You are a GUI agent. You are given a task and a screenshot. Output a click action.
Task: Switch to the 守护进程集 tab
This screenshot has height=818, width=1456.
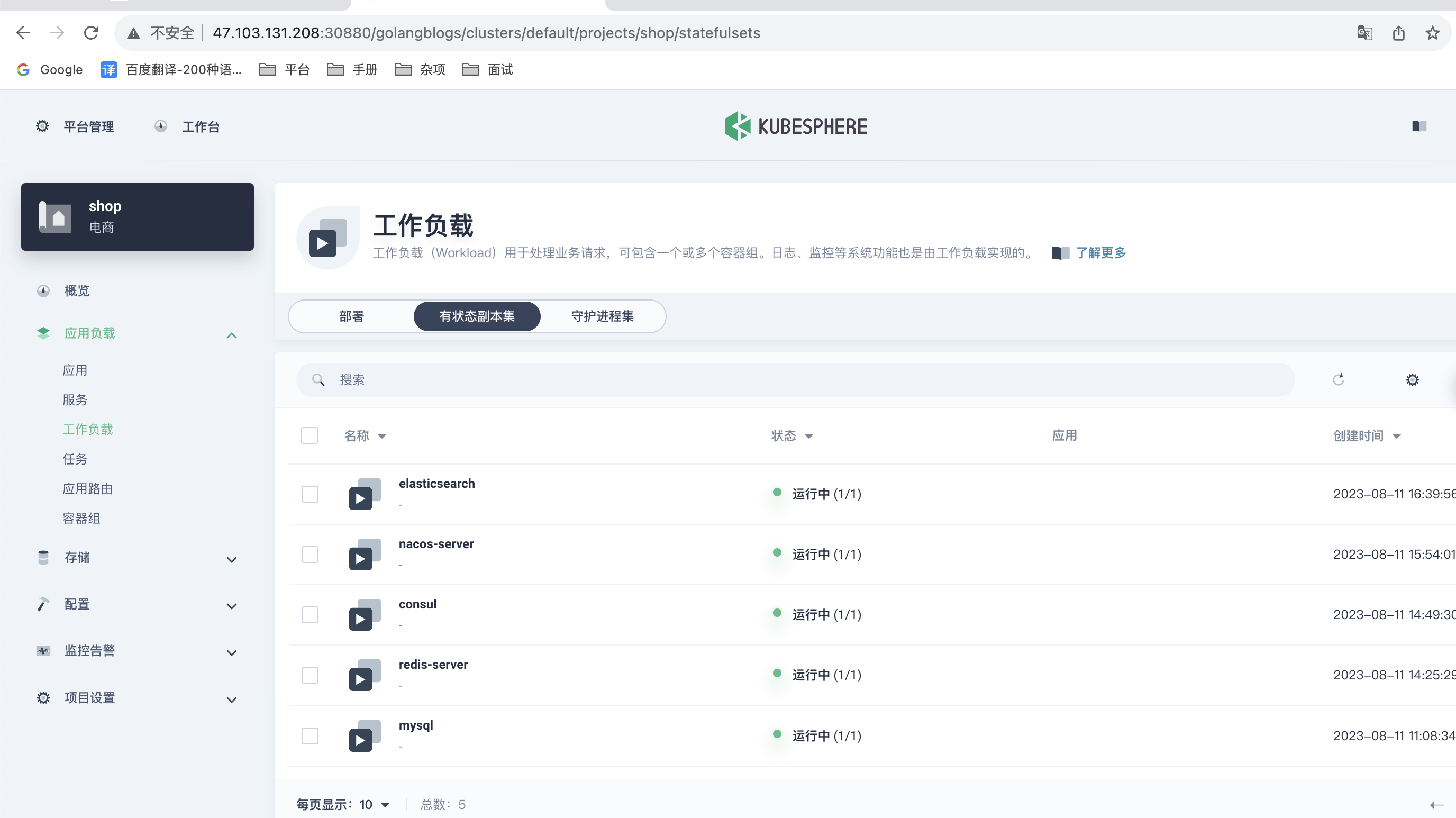(603, 316)
